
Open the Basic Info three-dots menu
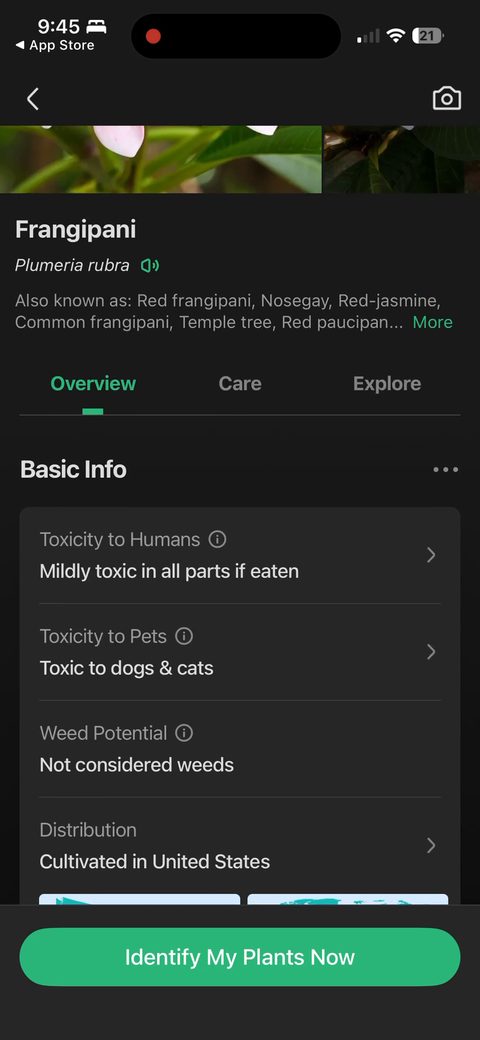446,470
